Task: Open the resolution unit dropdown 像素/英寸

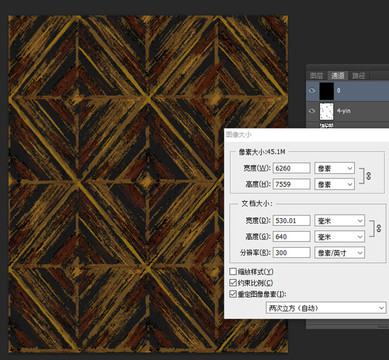Action: point(339,253)
